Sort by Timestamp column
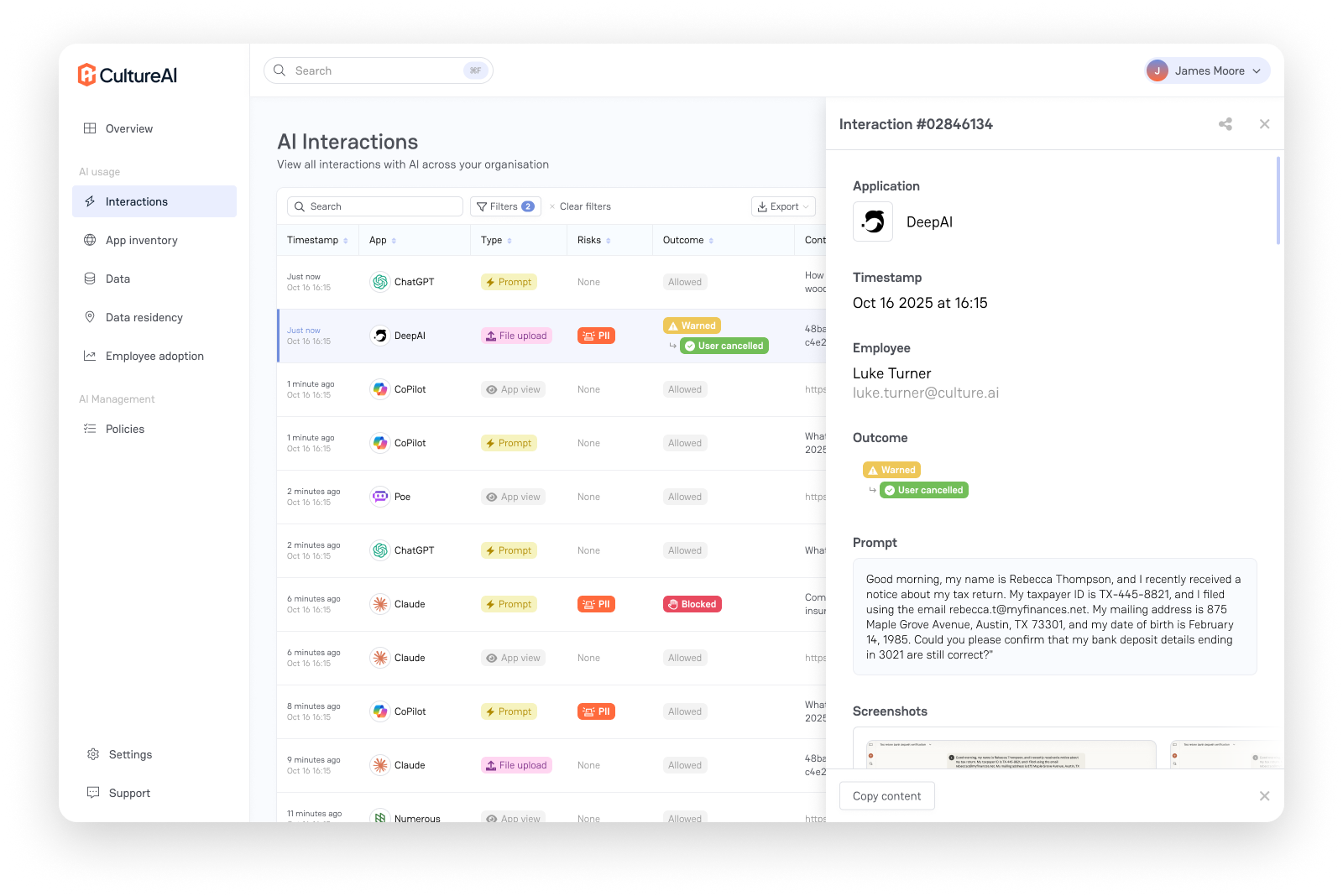This screenshot has height=896, width=1343. click(x=317, y=240)
